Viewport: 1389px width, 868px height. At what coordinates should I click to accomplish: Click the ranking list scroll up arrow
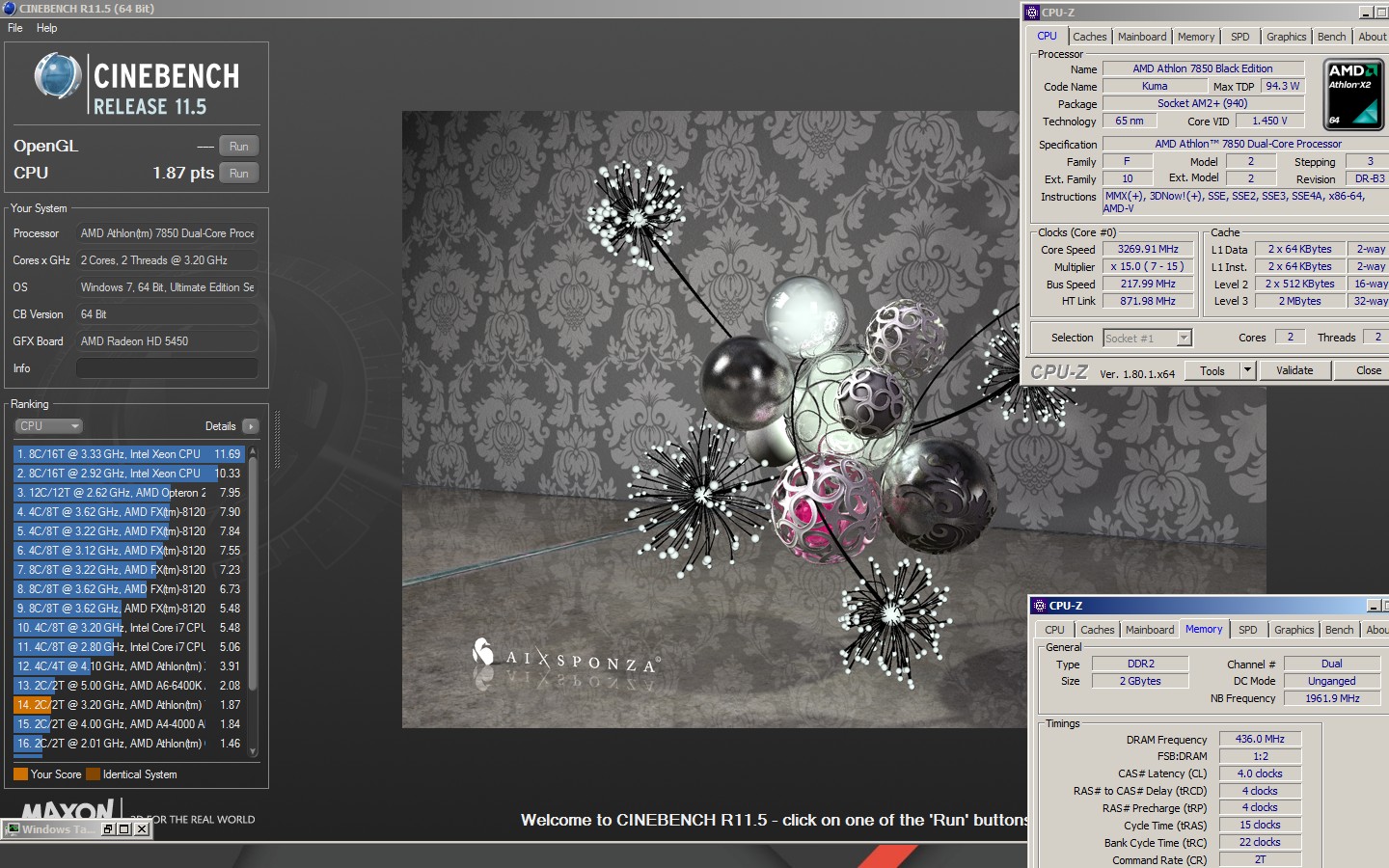pos(253,450)
